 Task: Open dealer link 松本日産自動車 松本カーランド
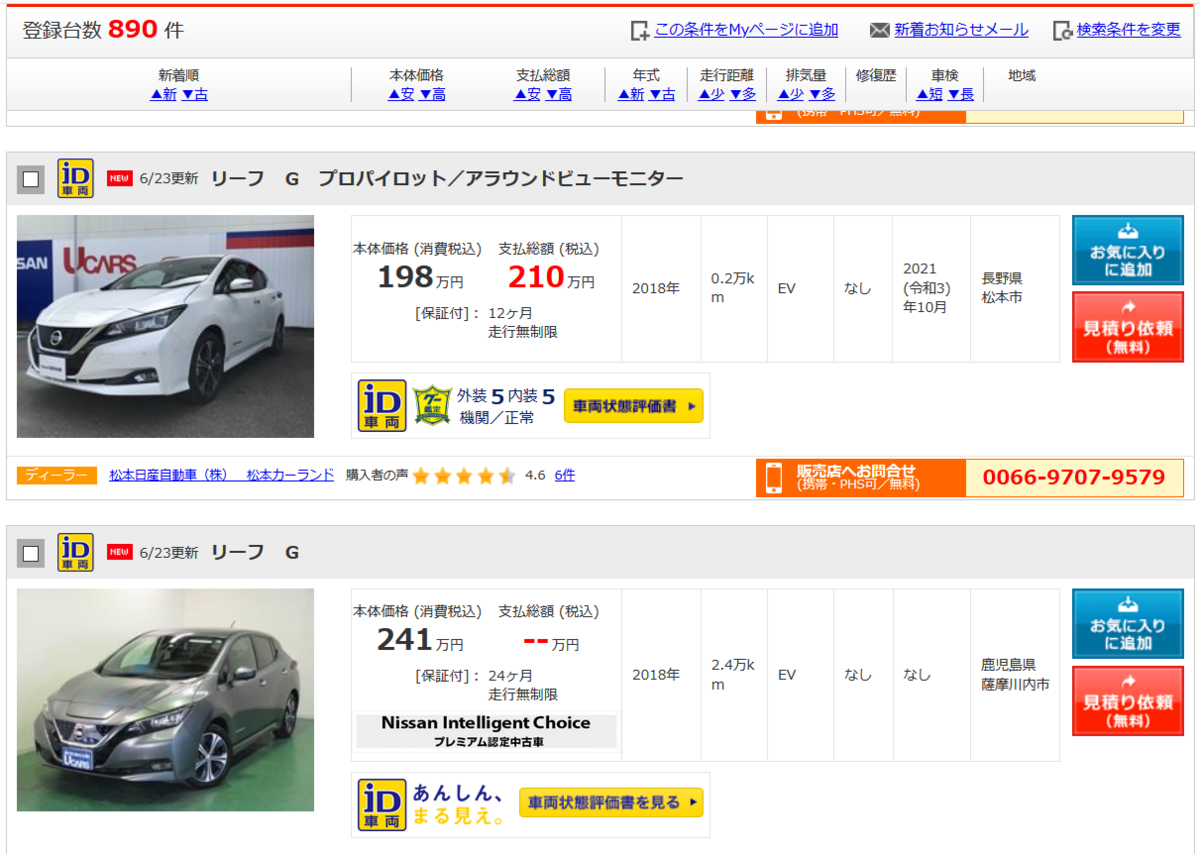click(221, 476)
